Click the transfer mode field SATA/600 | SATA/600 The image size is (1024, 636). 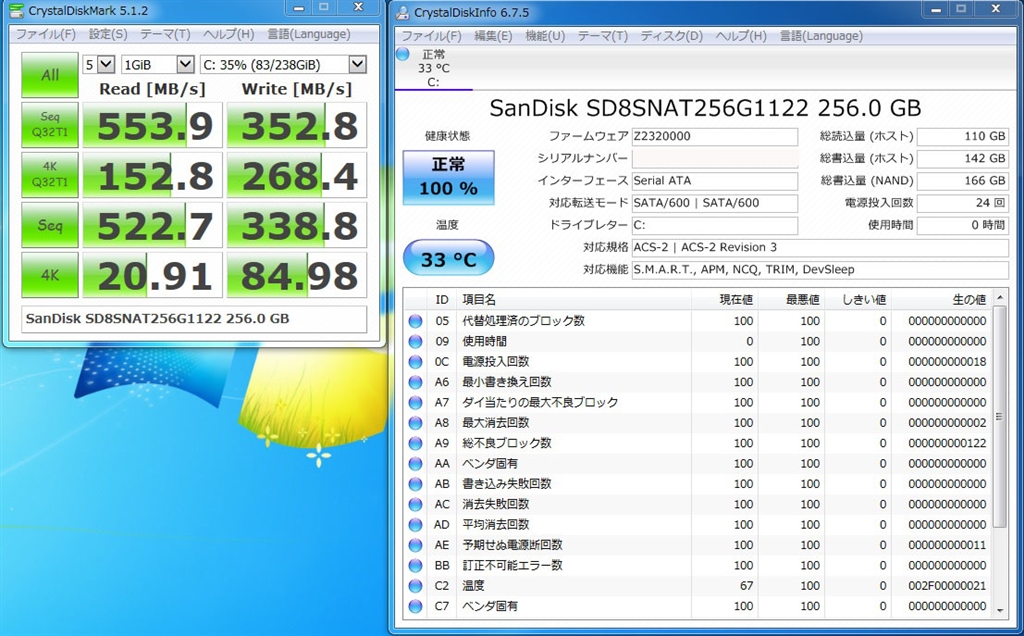pyautogui.click(x=714, y=203)
